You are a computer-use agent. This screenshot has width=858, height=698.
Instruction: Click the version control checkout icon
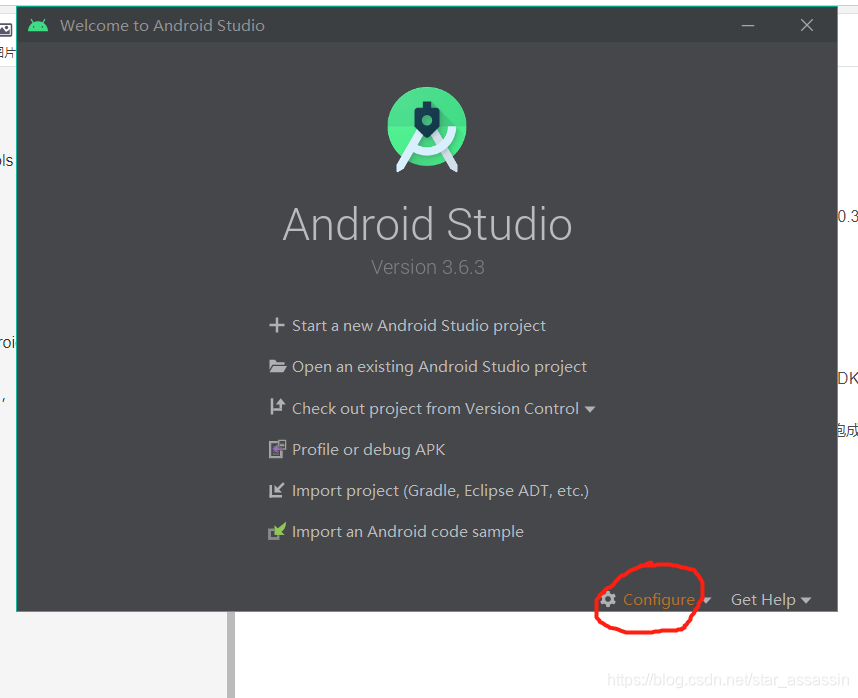pyautogui.click(x=277, y=407)
